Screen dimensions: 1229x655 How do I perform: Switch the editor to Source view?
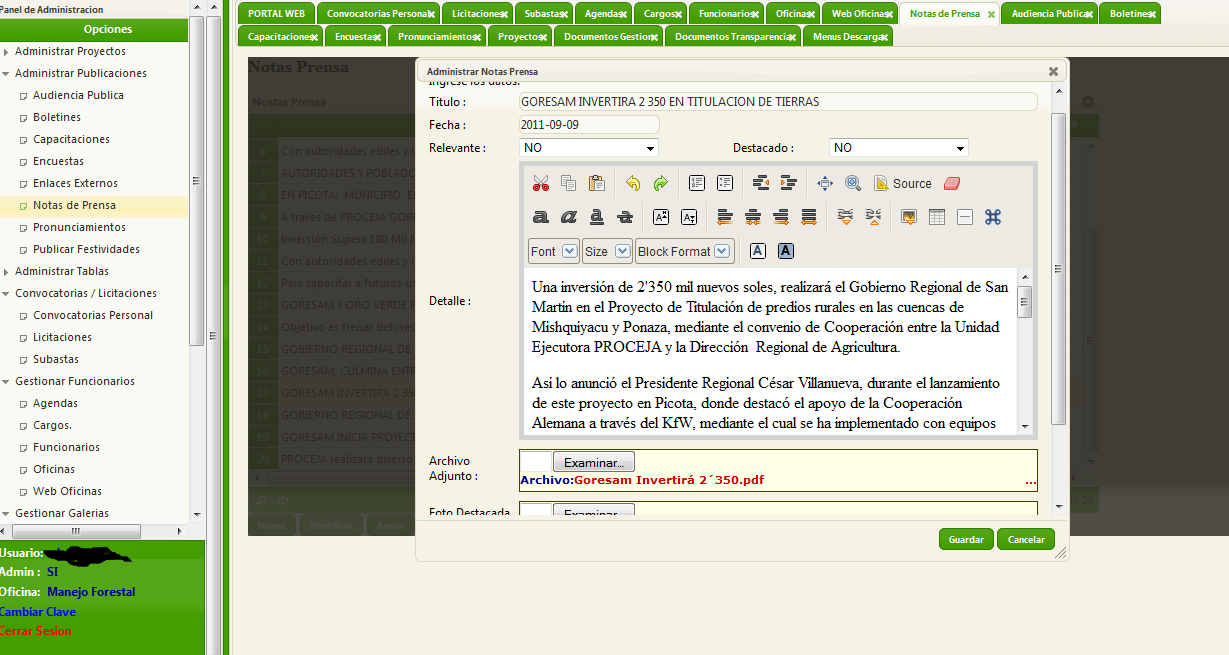coord(903,183)
